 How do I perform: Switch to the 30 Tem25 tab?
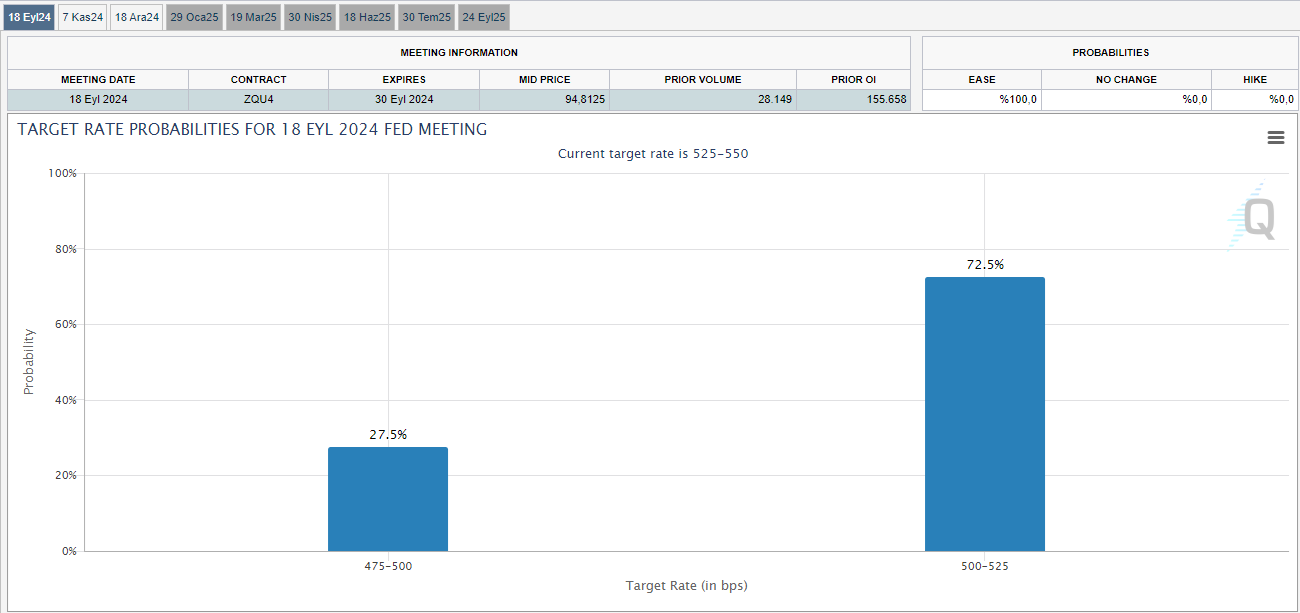[x=426, y=17]
